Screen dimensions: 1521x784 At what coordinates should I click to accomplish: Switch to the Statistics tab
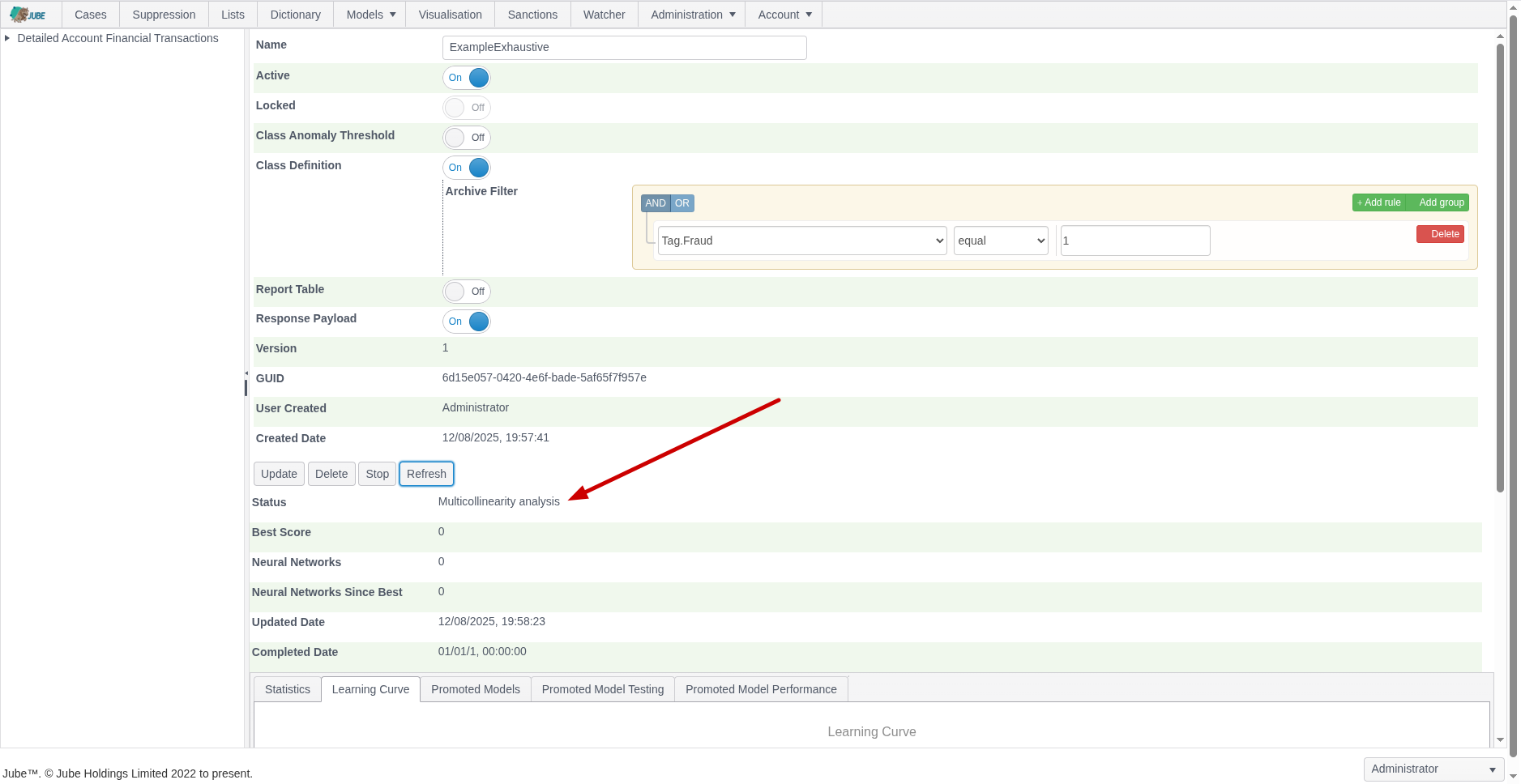pyautogui.click(x=288, y=689)
